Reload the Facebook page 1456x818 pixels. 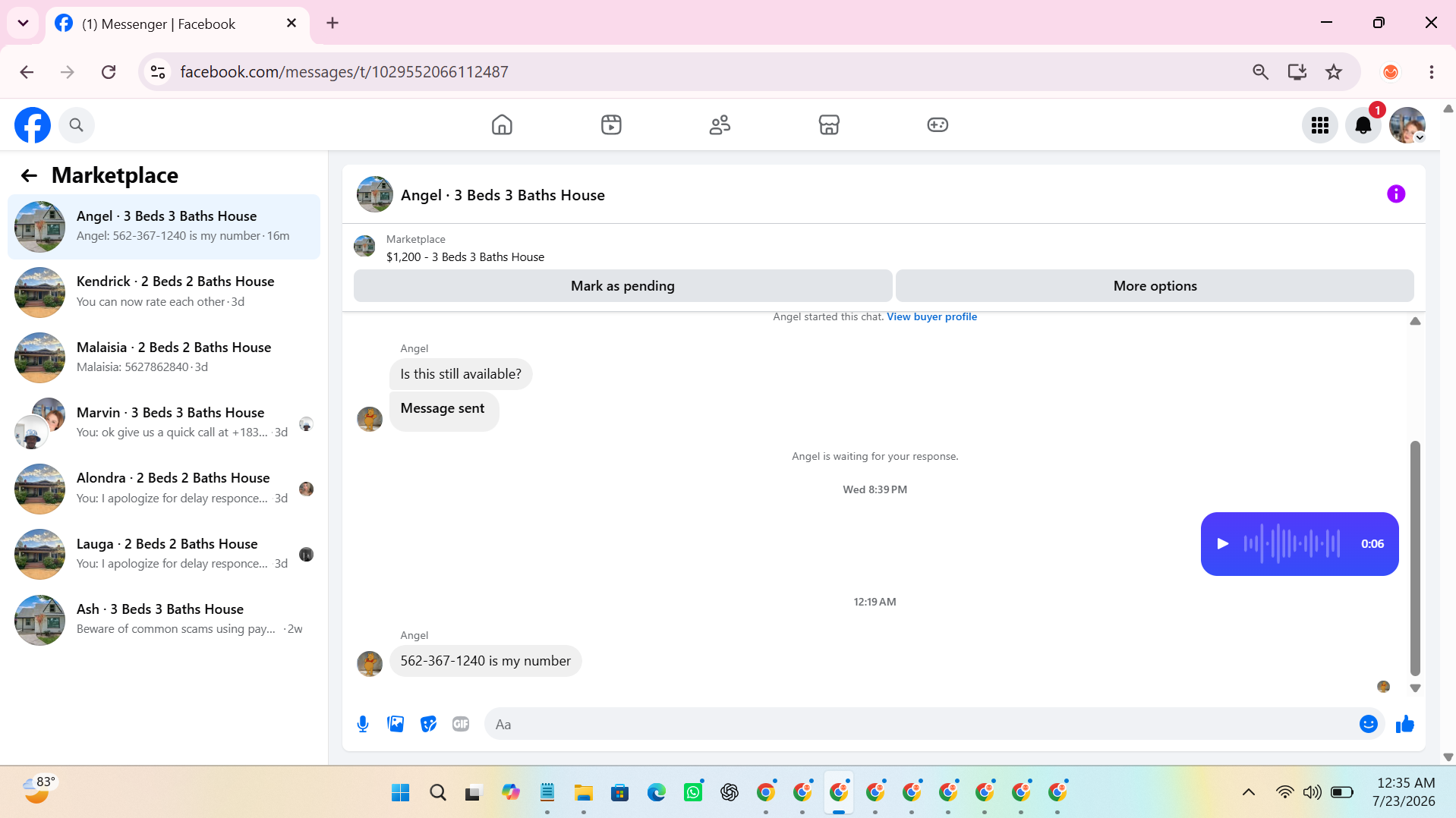(109, 72)
